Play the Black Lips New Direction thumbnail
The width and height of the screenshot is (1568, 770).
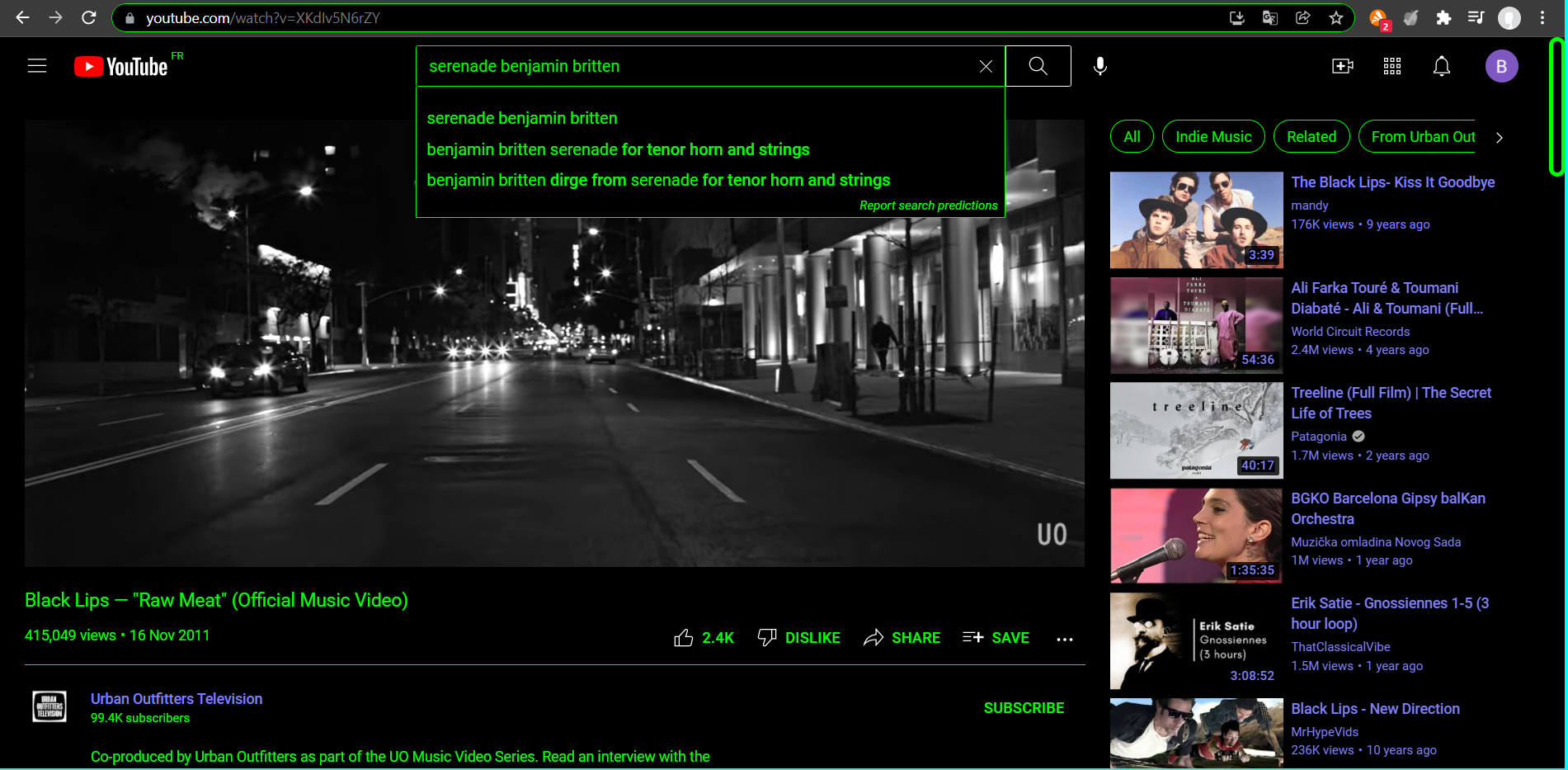click(1196, 734)
